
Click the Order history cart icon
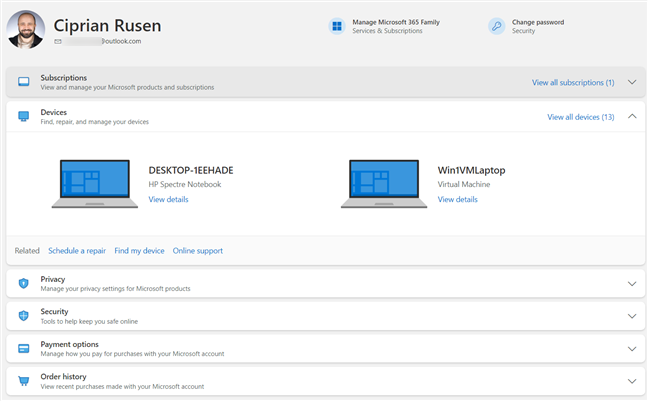point(24,381)
